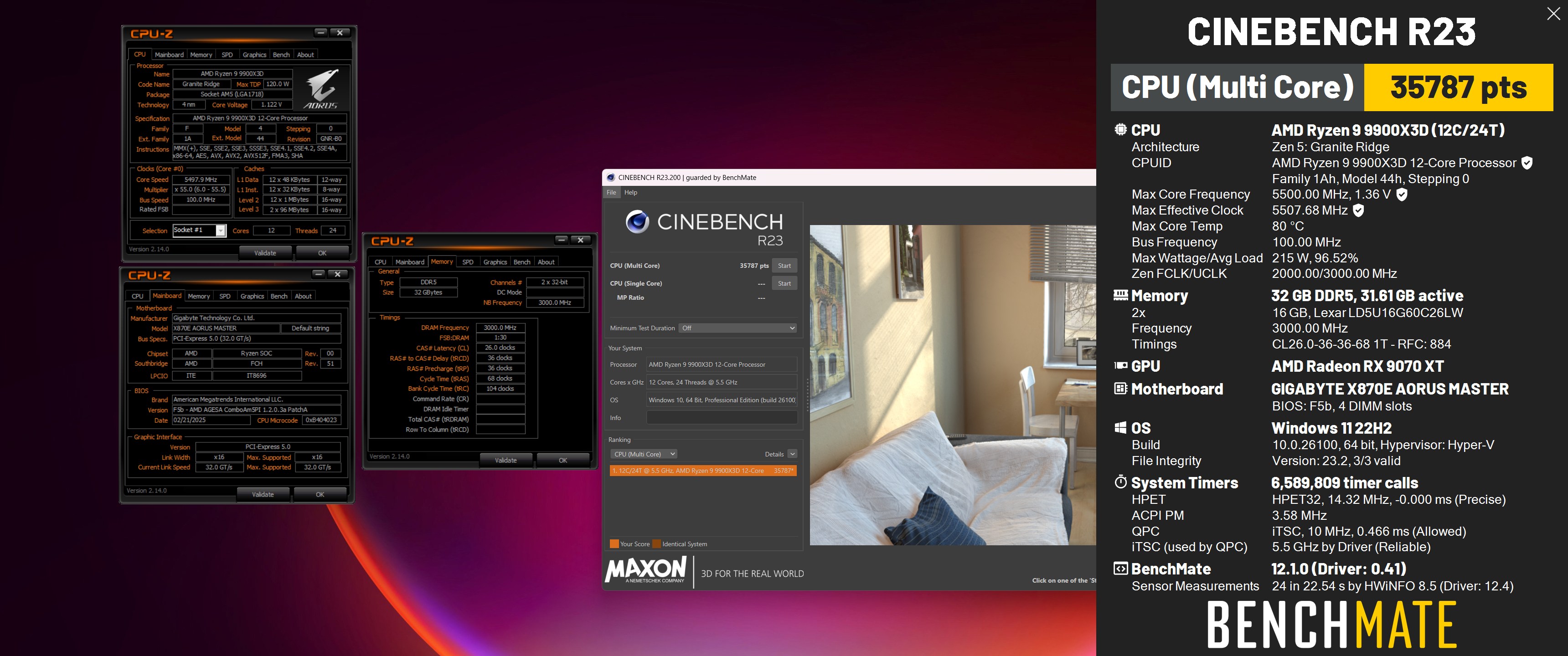Switch to Mainboard tab in top CPU-Z window
The height and width of the screenshot is (656, 1568).
(169, 55)
